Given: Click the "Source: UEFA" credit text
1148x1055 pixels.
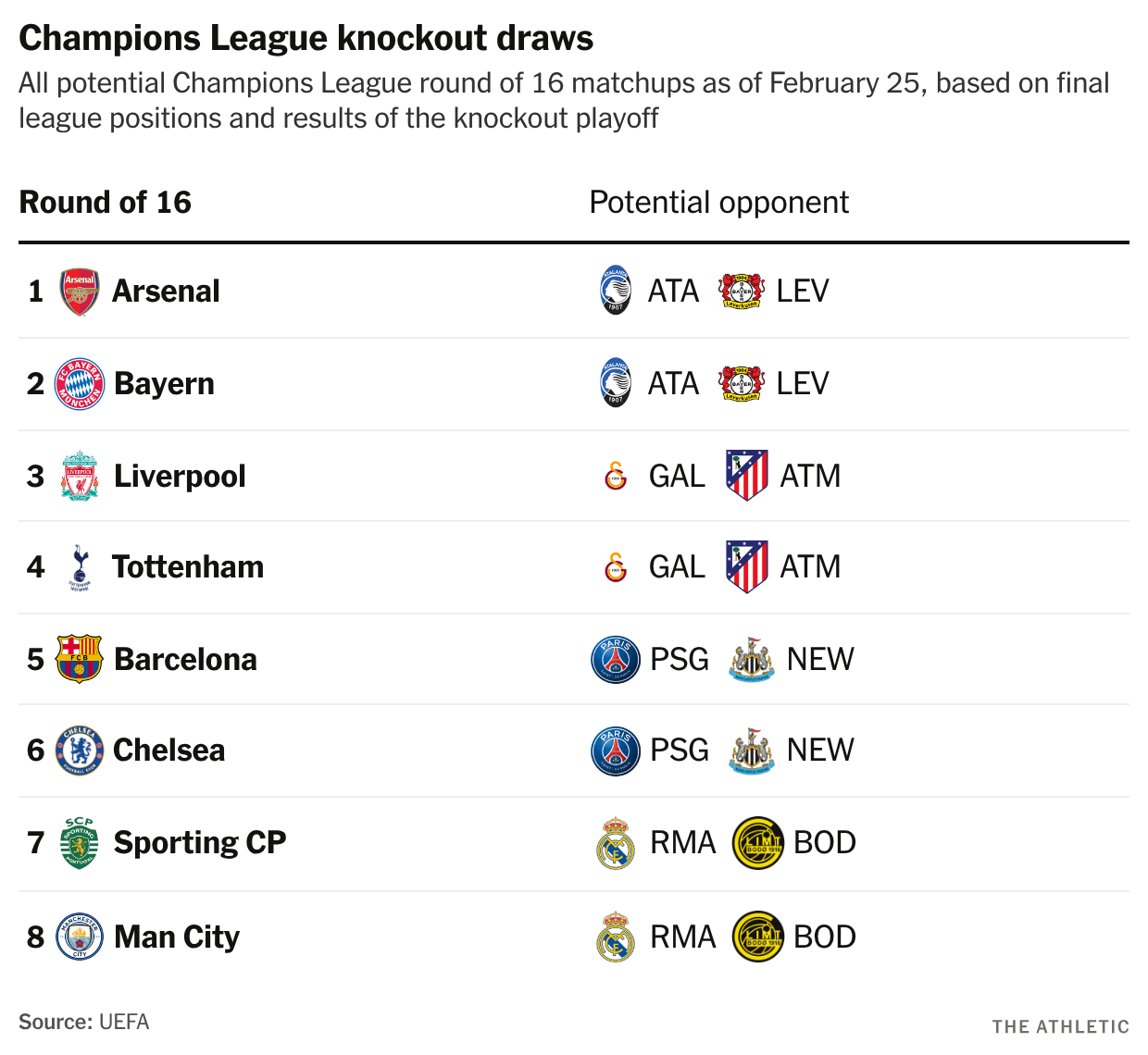Looking at the screenshot, I should click(x=84, y=1022).
